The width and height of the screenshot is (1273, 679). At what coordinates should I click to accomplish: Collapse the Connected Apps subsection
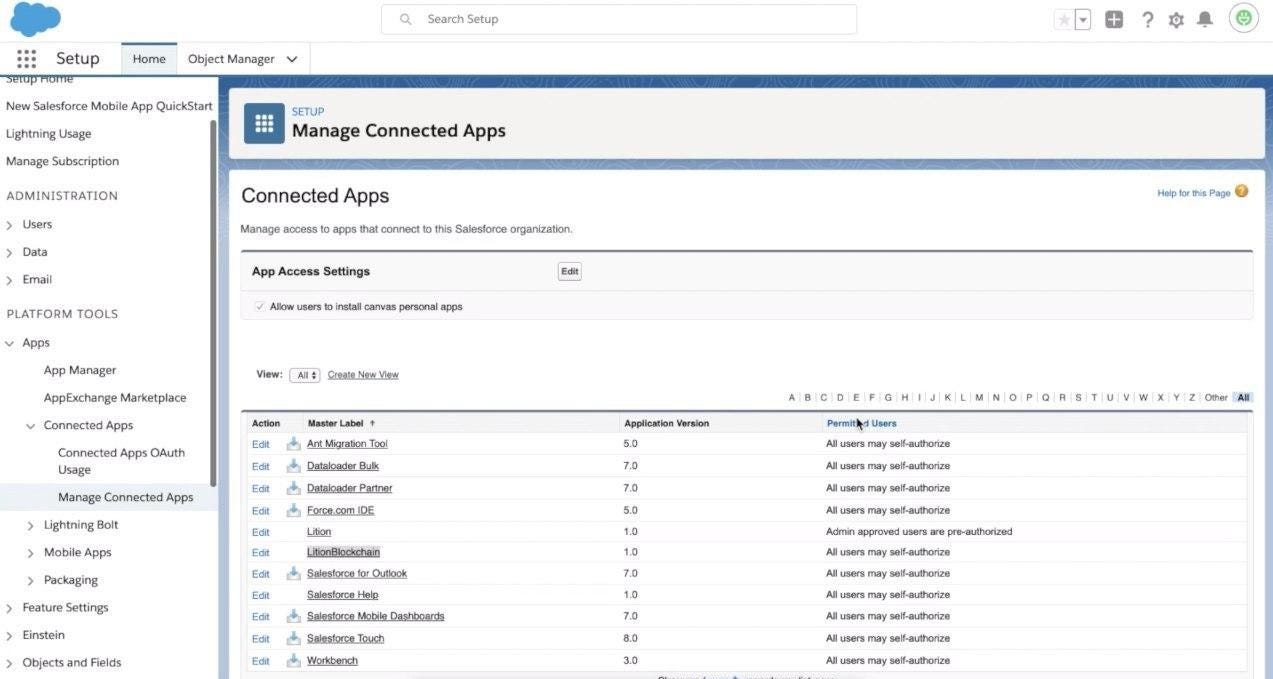31,426
